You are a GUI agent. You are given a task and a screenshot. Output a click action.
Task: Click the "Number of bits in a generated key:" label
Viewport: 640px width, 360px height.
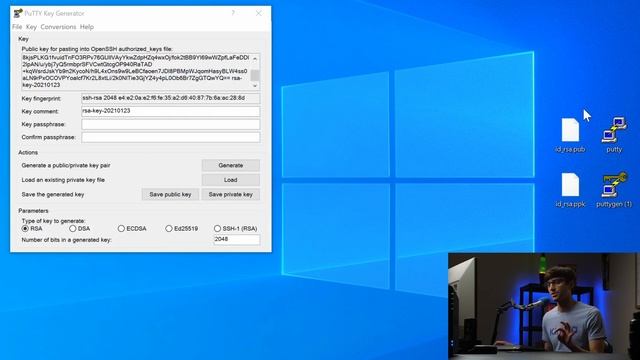tap(67, 240)
